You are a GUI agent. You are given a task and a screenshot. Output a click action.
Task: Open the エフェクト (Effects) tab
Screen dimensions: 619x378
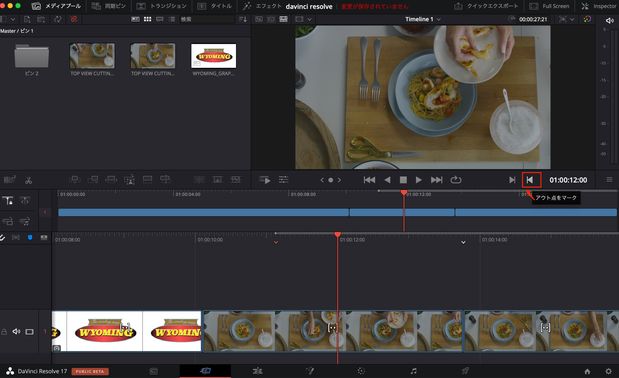click(x=262, y=6)
